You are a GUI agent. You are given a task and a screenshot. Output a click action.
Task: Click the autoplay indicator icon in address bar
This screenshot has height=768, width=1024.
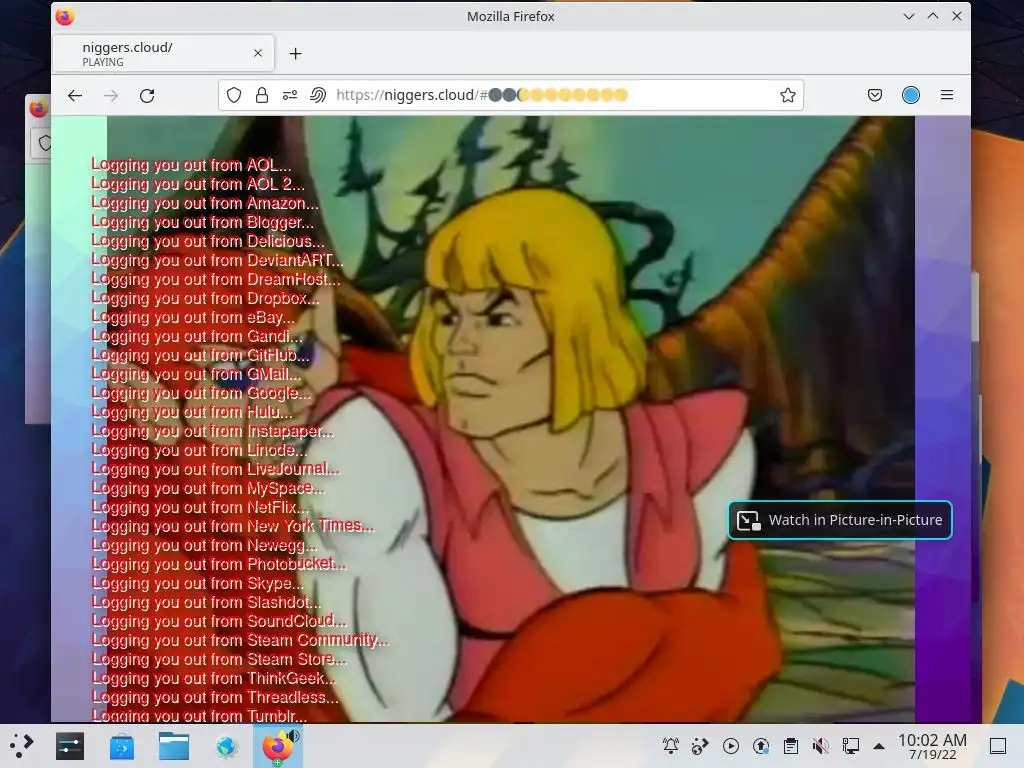tap(318, 95)
